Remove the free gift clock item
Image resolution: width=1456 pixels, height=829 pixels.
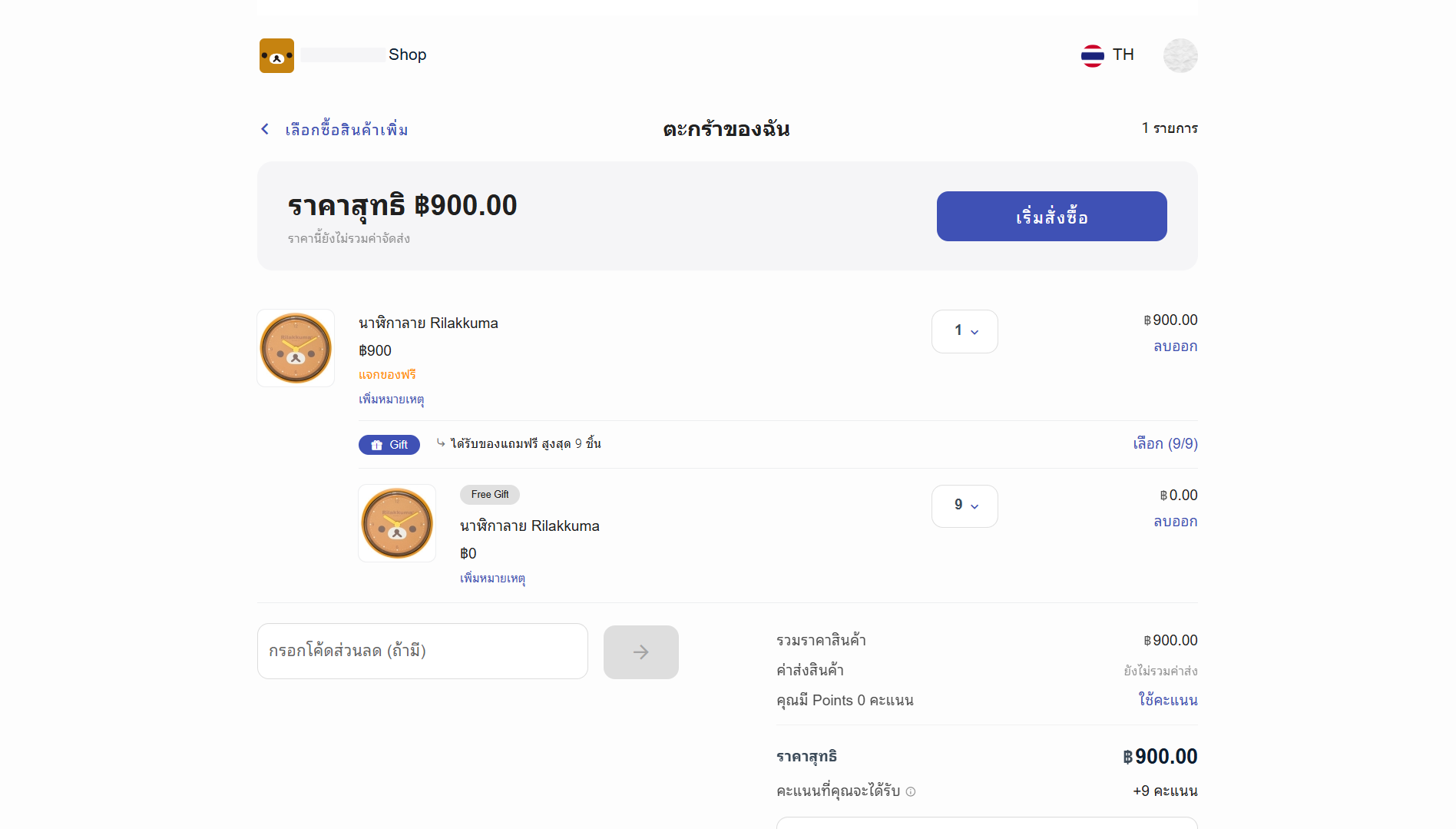1175,522
